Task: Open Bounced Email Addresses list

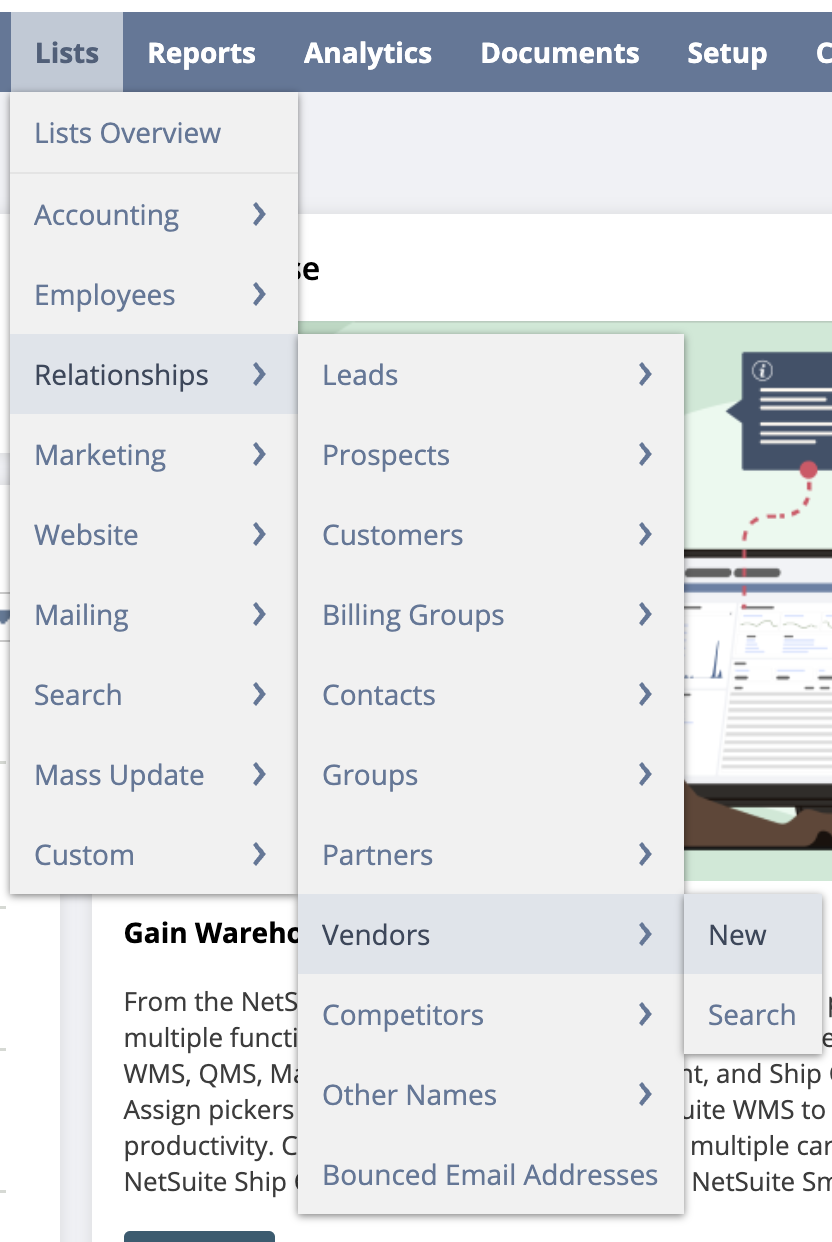Action: [490, 1175]
